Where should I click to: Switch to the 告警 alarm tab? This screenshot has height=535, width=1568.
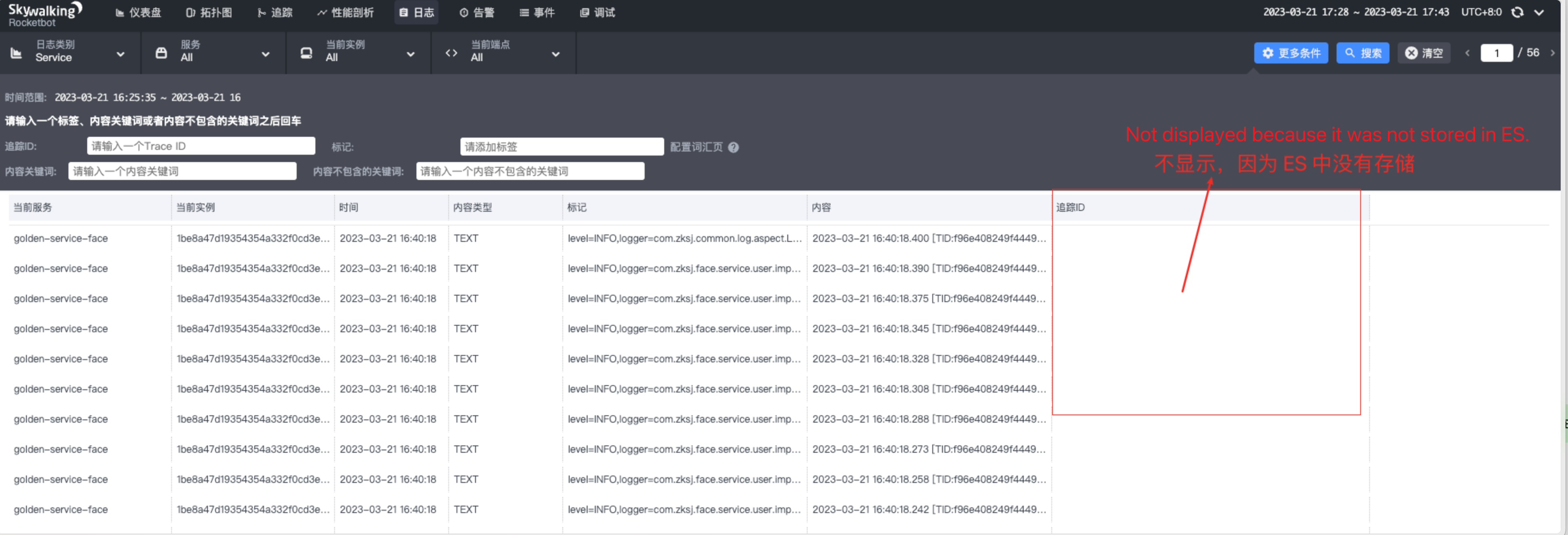pyautogui.click(x=477, y=12)
